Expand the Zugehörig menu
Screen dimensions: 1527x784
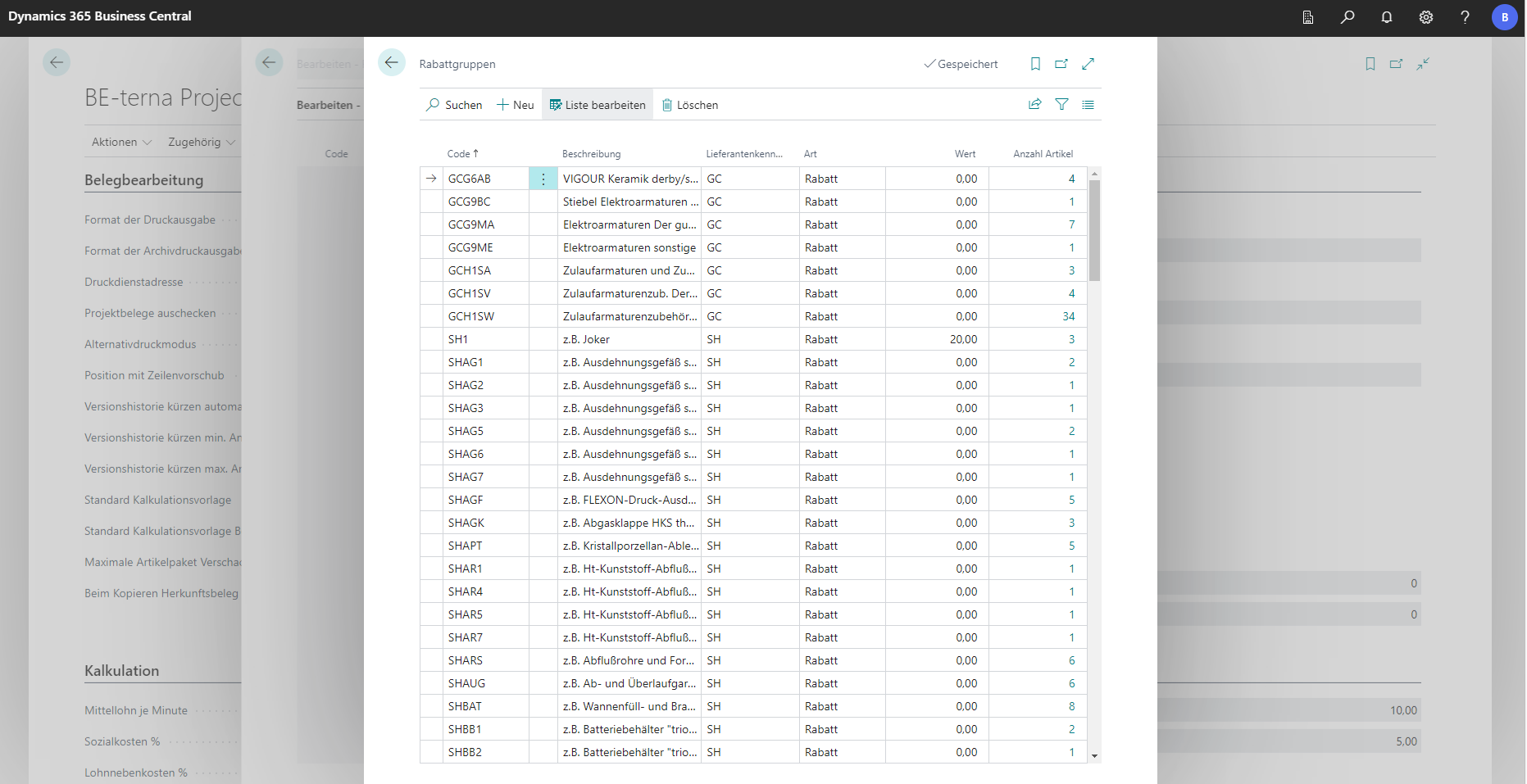click(x=202, y=142)
